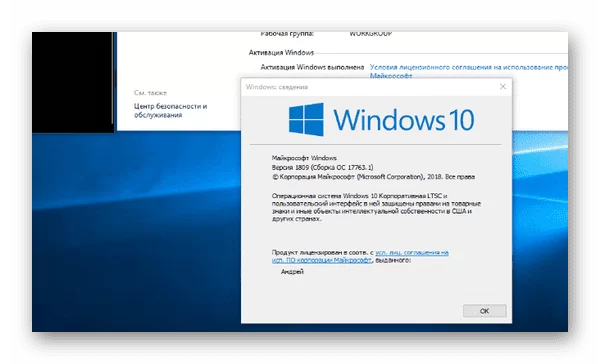The width and height of the screenshot is (600, 364).
Task: Open the "Условия лицензионного соглашения" link in the System window
Action: (468, 71)
